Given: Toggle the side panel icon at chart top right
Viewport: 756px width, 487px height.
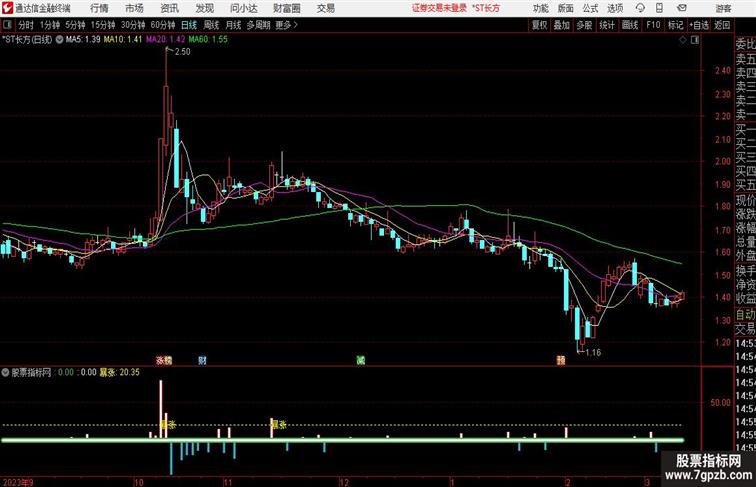Looking at the screenshot, I should pos(695,40).
